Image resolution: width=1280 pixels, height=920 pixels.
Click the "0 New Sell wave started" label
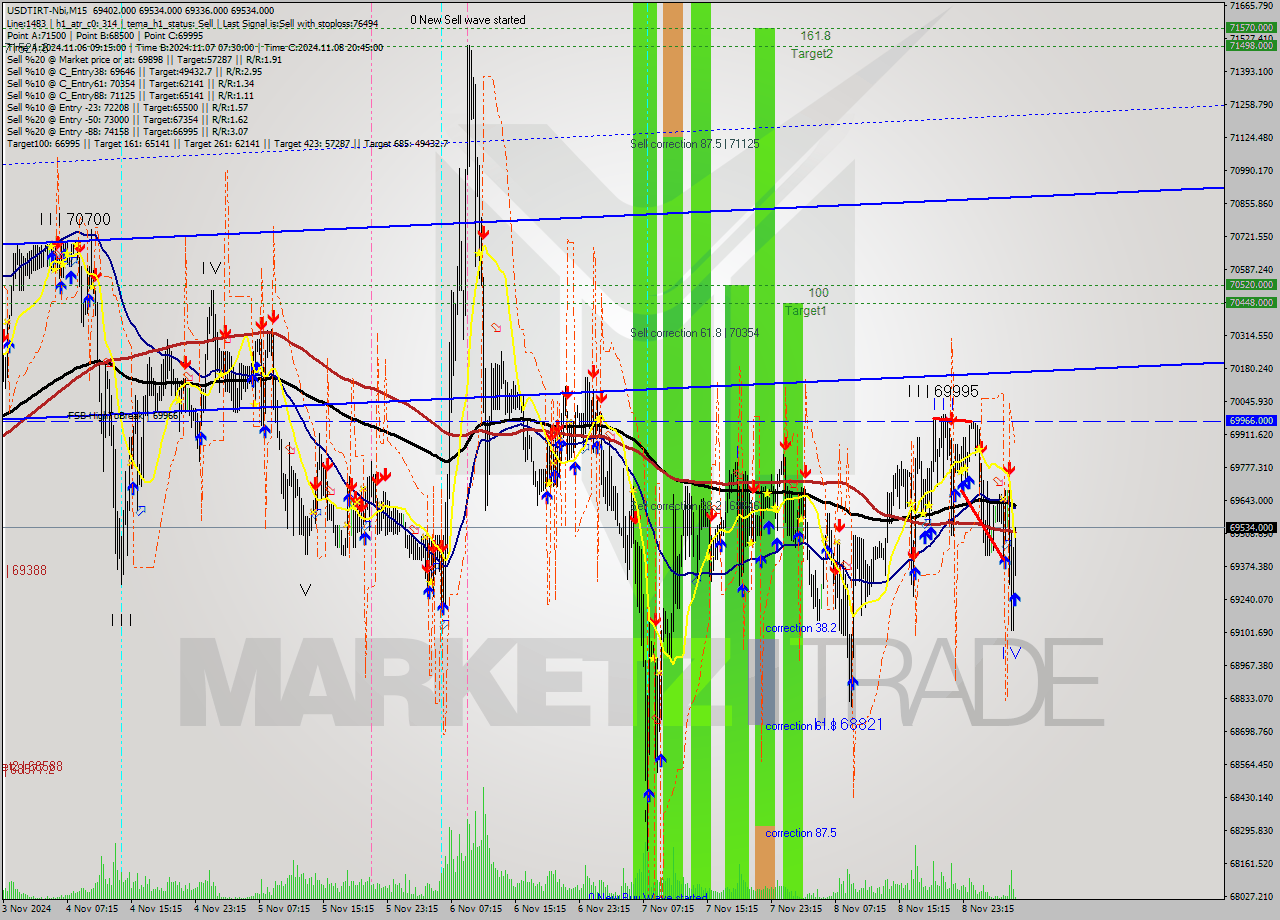(467, 20)
